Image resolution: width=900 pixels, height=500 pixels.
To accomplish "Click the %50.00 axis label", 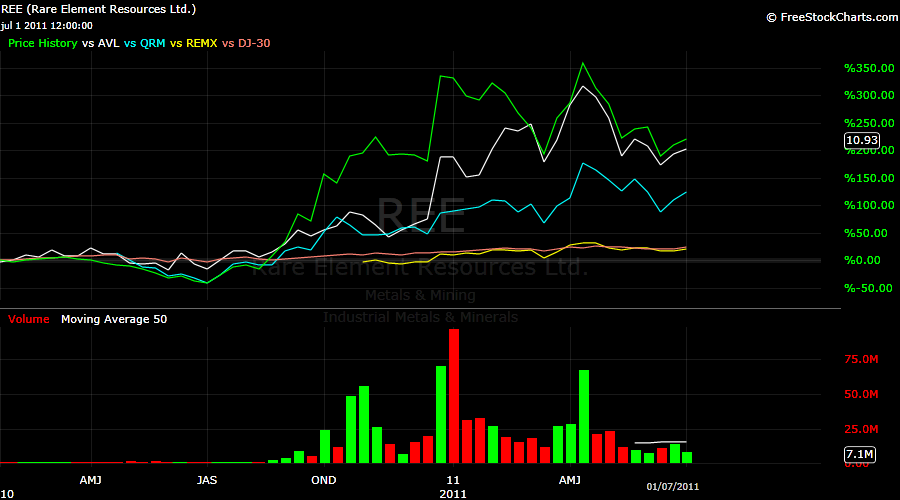I will 866,233.
